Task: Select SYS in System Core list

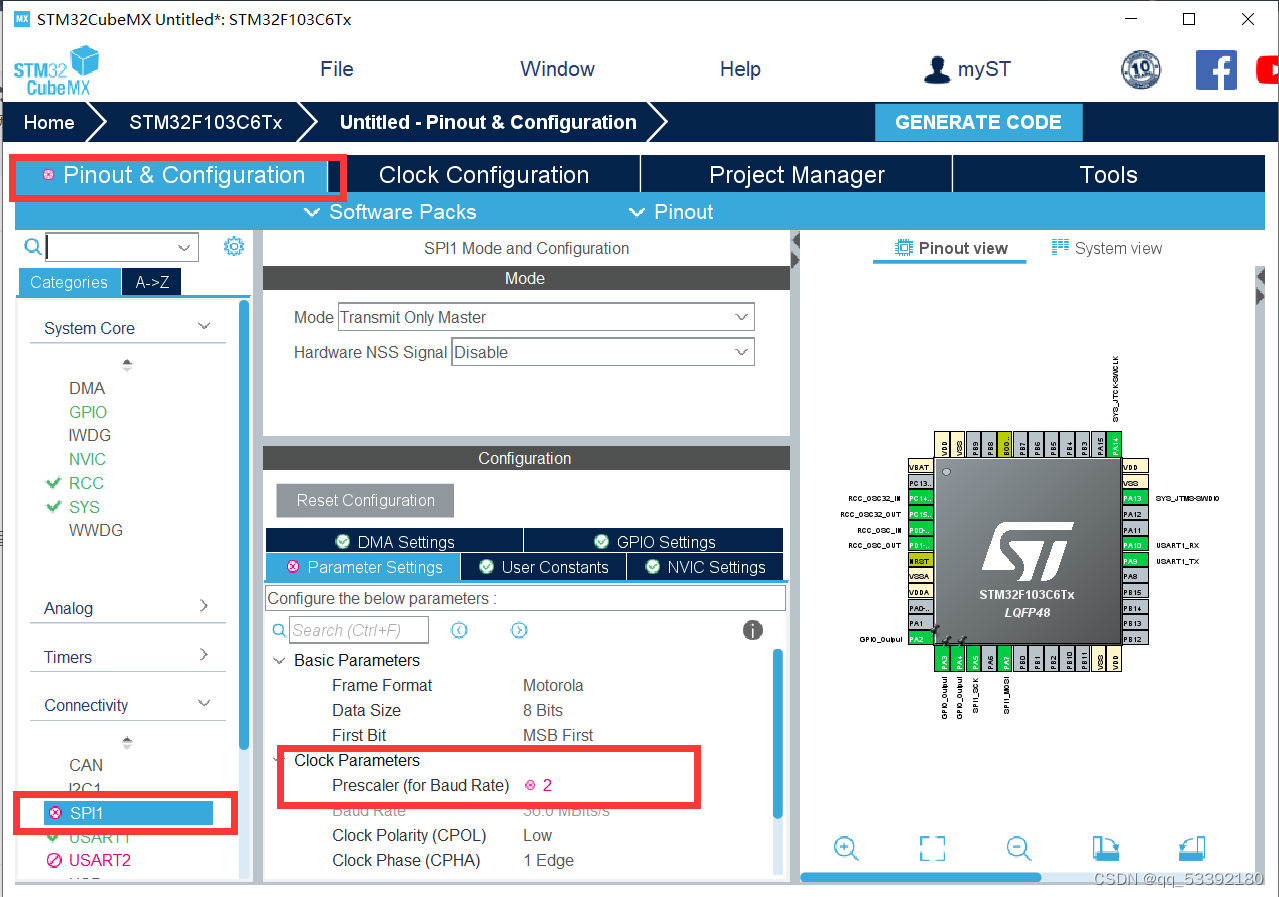Action: click(x=84, y=507)
